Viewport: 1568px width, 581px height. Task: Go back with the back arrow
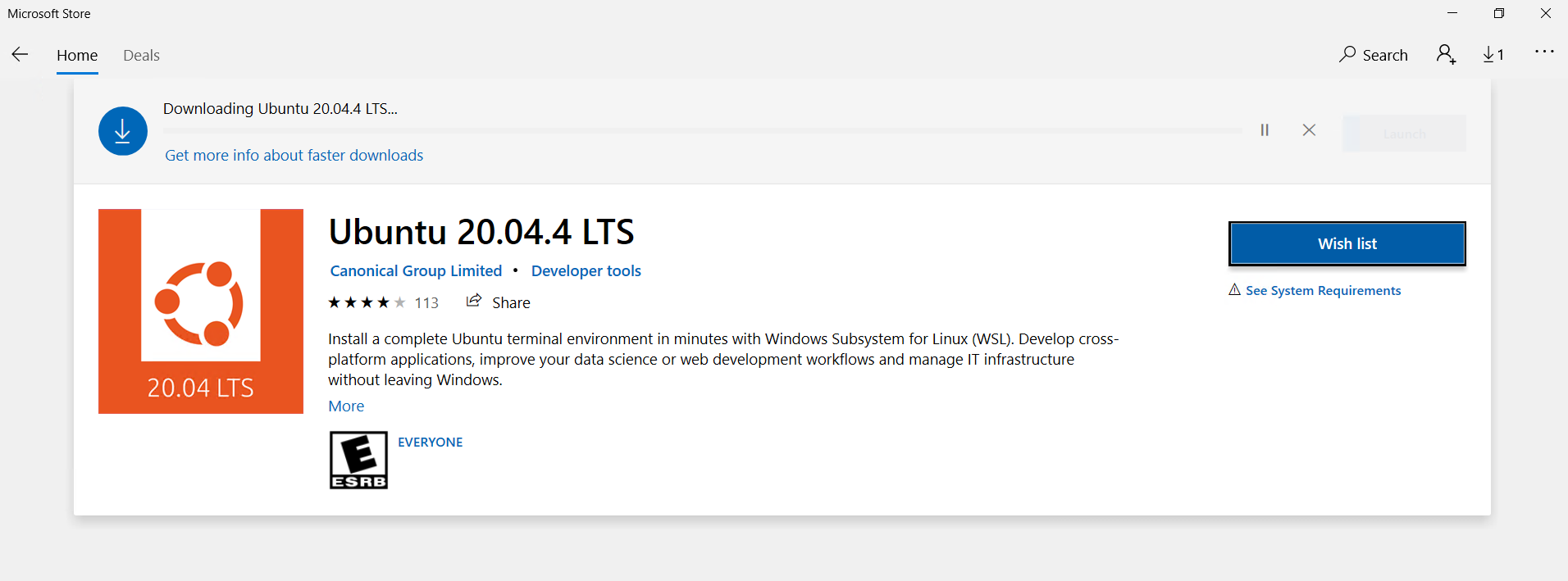pyautogui.click(x=21, y=55)
